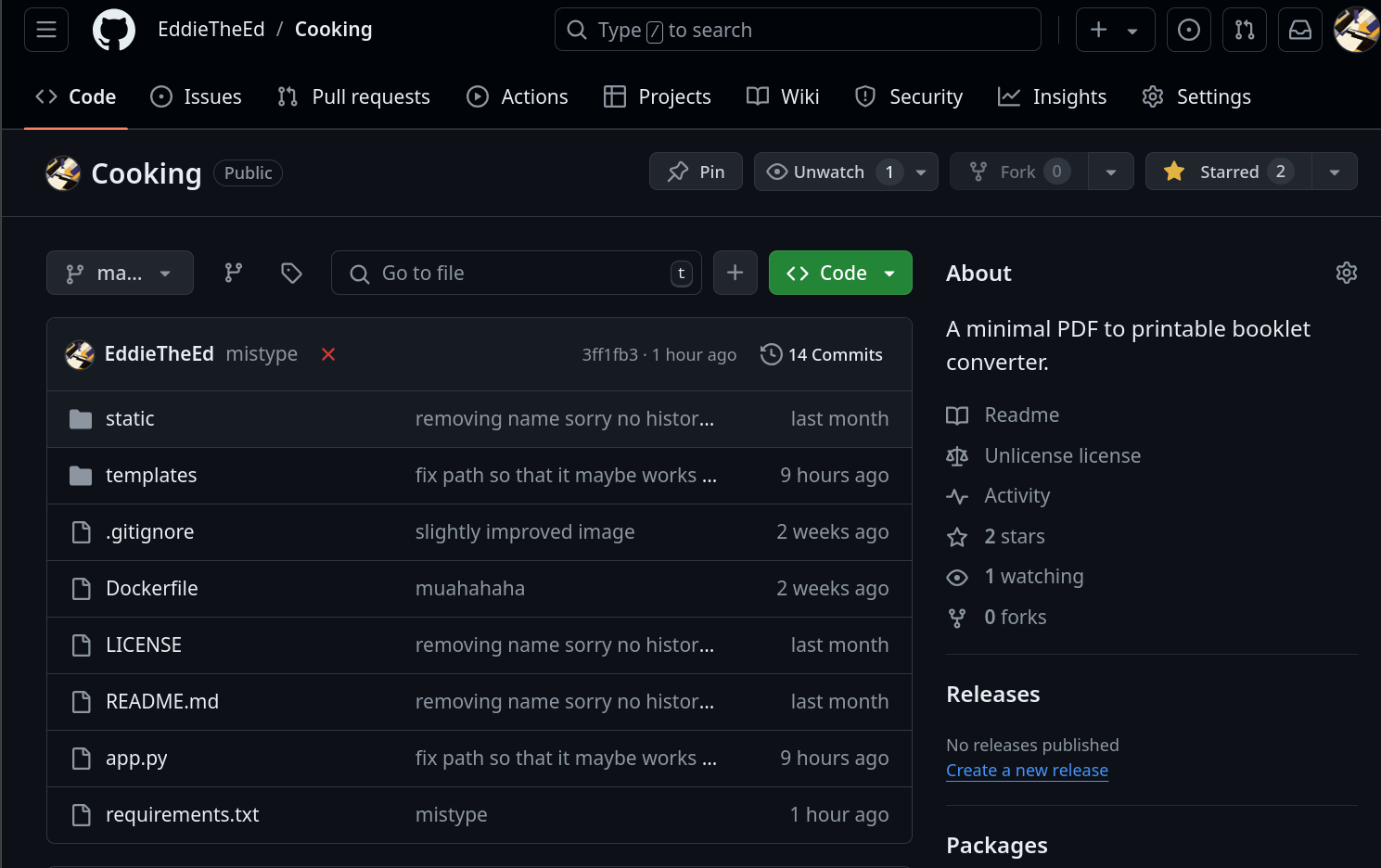The image size is (1381, 868).
Task: Open the Unwatch notifications dropdown
Action: click(846, 172)
